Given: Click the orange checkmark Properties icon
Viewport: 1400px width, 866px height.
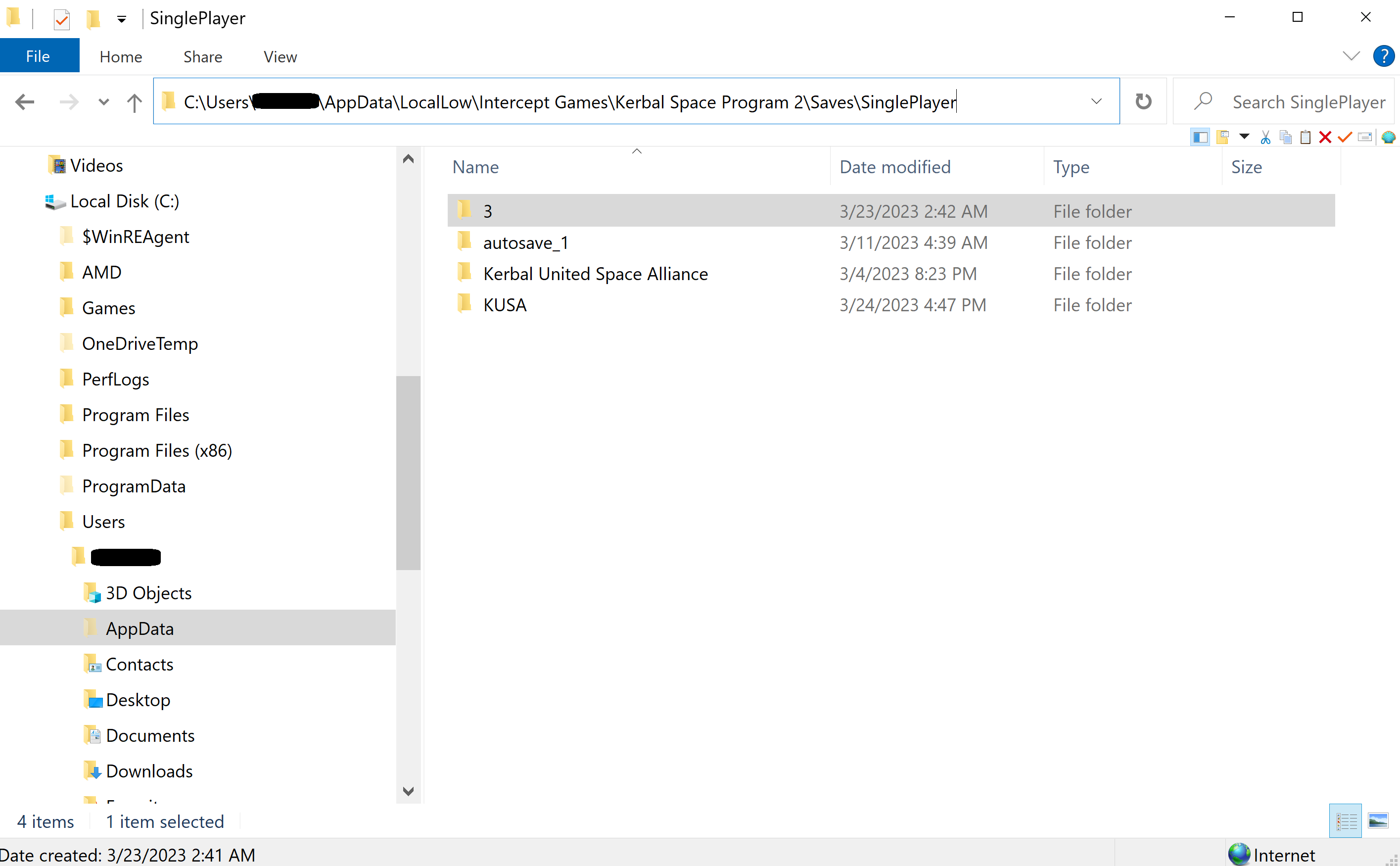Looking at the screenshot, I should (x=1345, y=138).
